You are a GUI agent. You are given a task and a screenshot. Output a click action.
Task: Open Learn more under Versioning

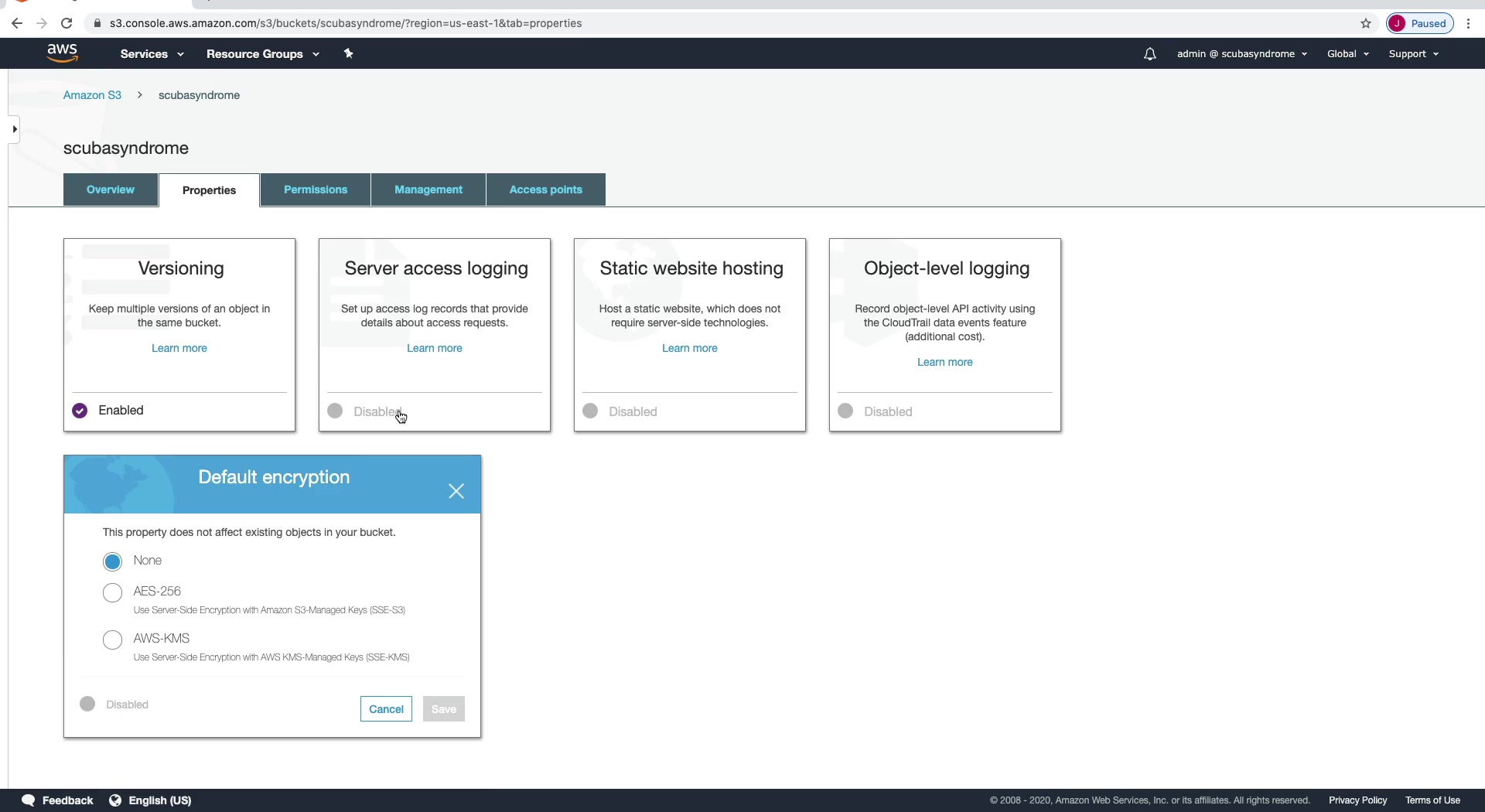tap(179, 348)
